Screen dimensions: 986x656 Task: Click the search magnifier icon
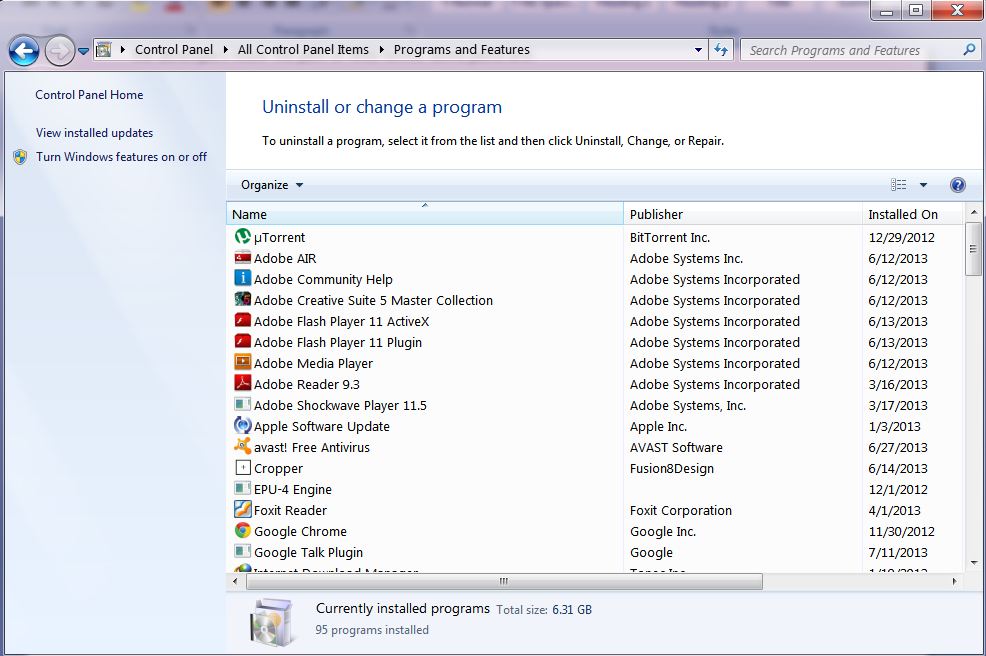pos(969,50)
